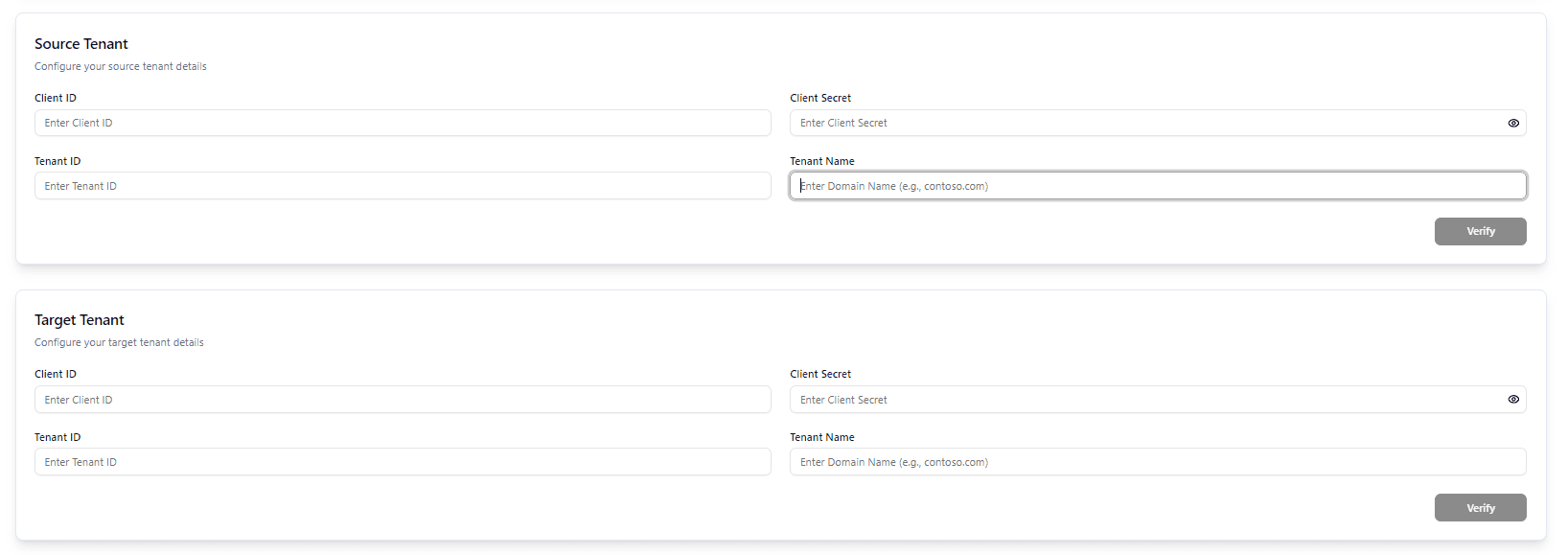Click the eye icon next to Source Client Secret

[1513, 123]
